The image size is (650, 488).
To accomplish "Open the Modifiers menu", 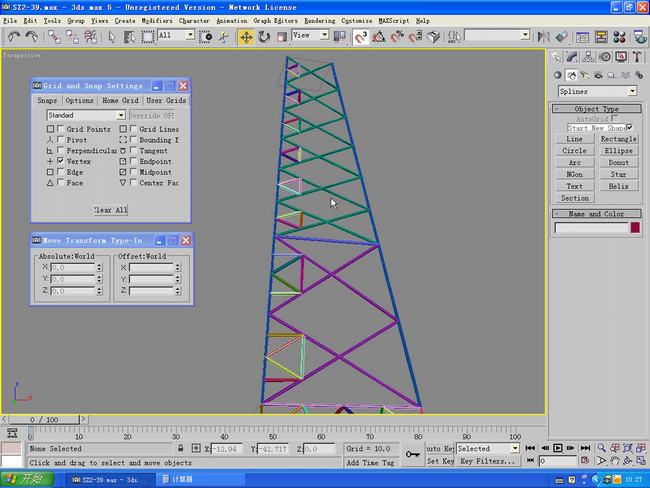I will pyautogui.click(x=157, y=20).
